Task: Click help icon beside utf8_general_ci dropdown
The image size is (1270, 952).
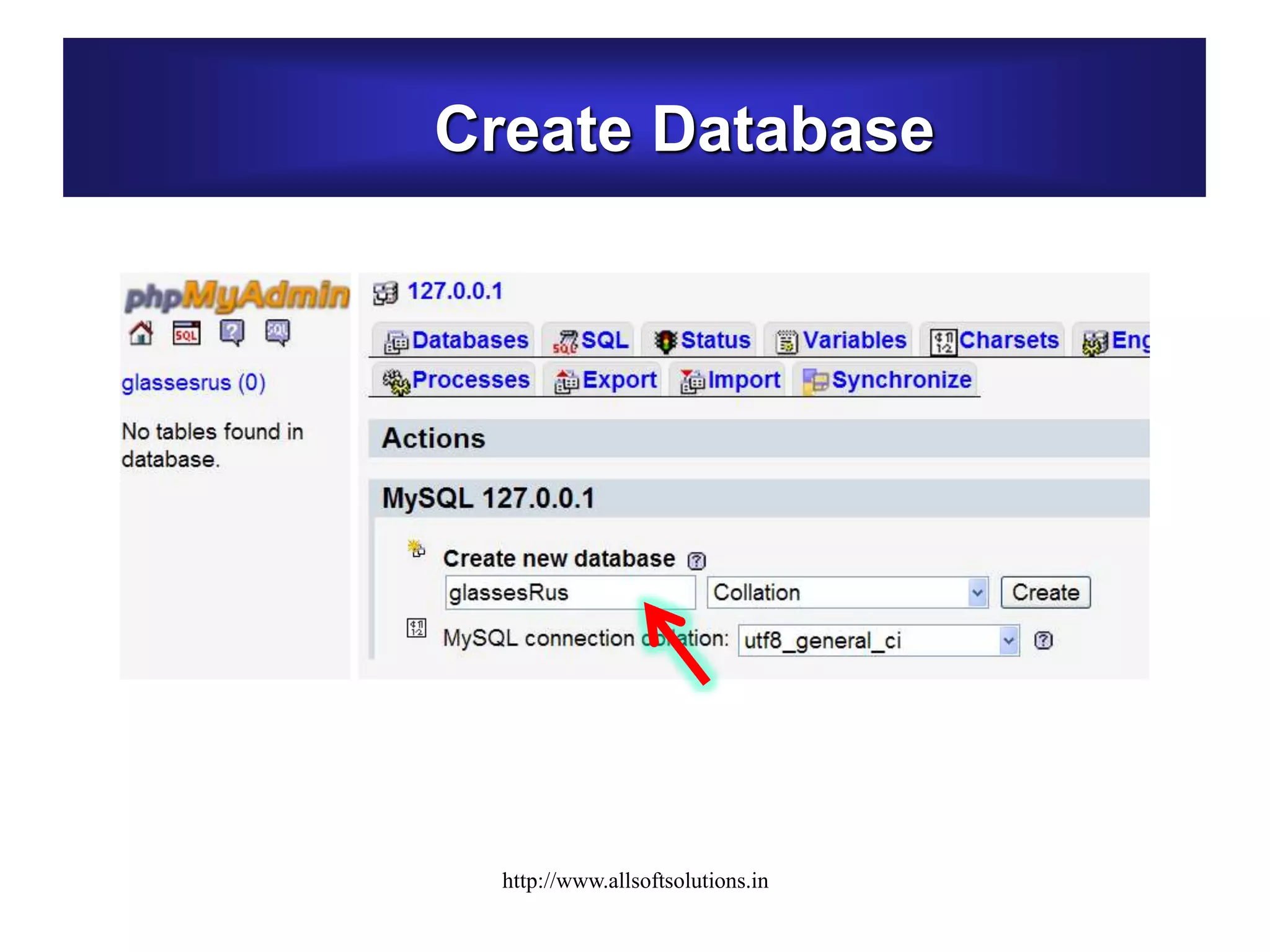Action: 1043,640
